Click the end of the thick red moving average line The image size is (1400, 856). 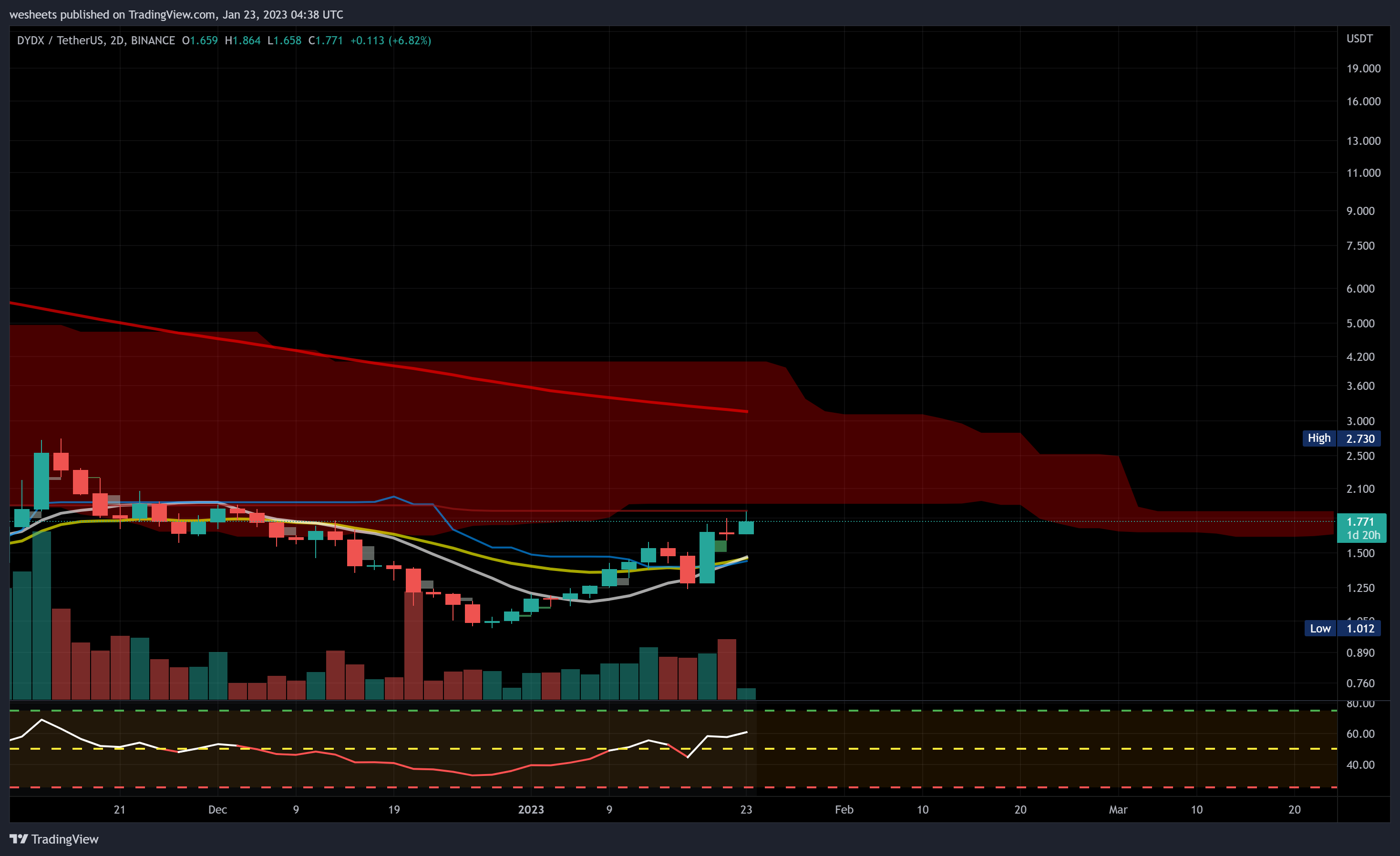point(747,411)
